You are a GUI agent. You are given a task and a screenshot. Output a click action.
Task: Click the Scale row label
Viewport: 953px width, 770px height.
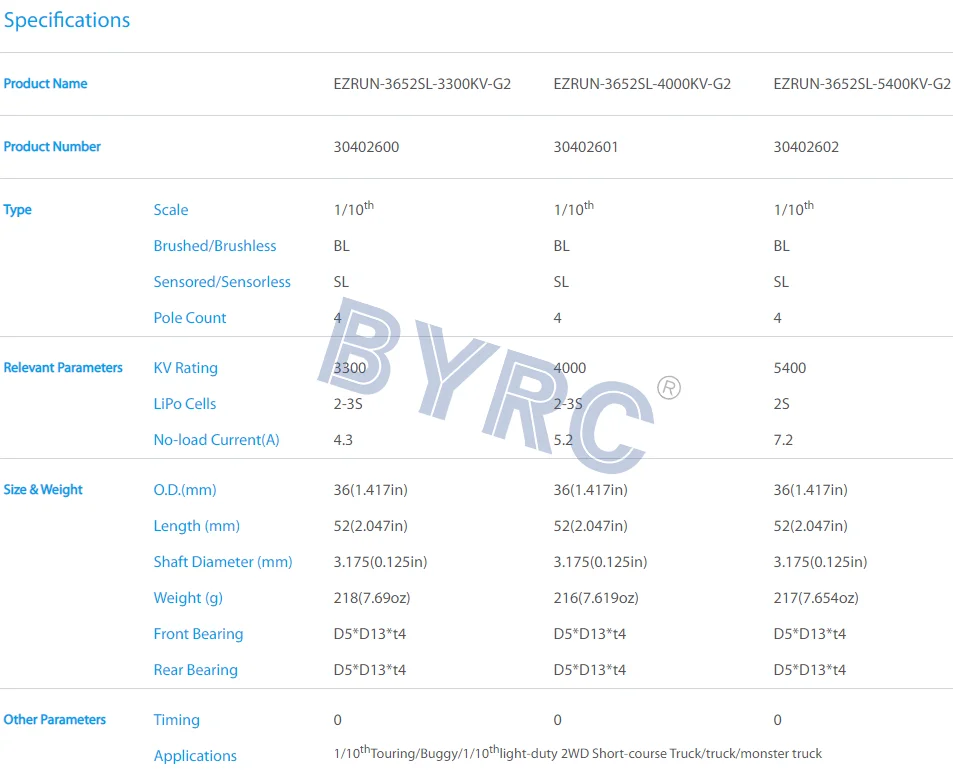pyautogui.click(x=171, y=210)
